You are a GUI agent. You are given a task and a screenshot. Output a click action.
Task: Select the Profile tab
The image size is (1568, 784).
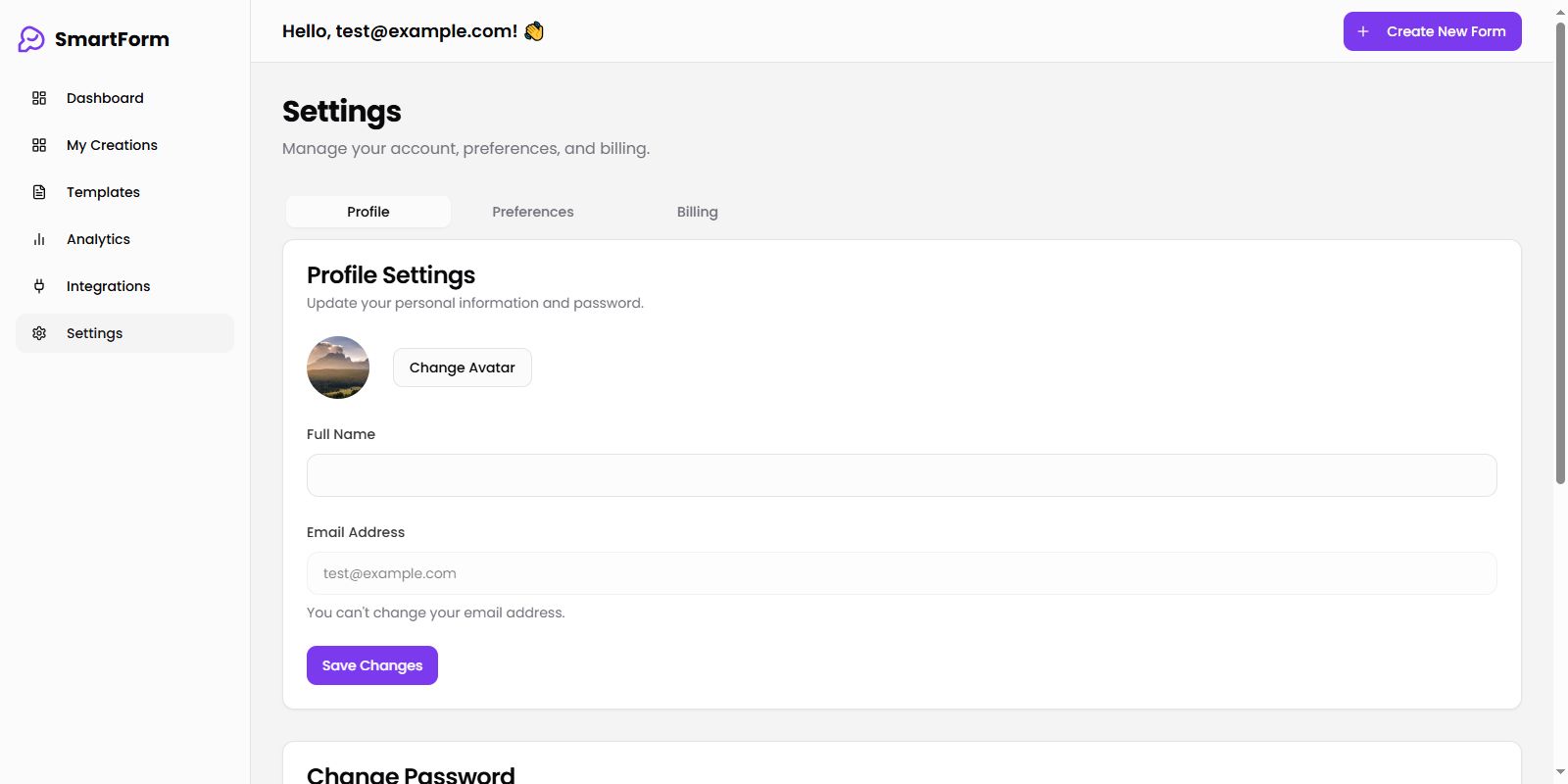tap(368, 212)
